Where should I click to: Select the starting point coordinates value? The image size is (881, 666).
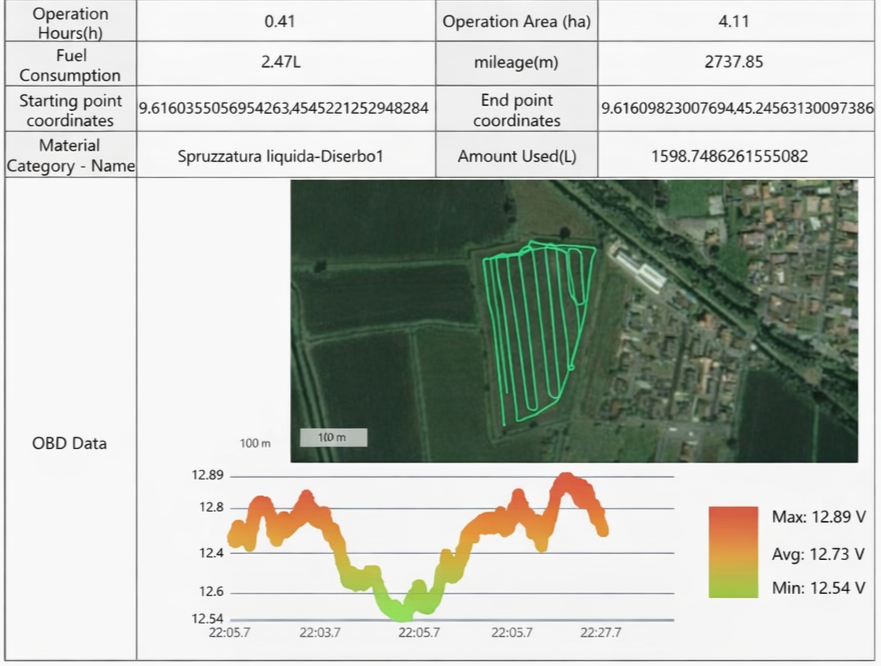(285, 108)
